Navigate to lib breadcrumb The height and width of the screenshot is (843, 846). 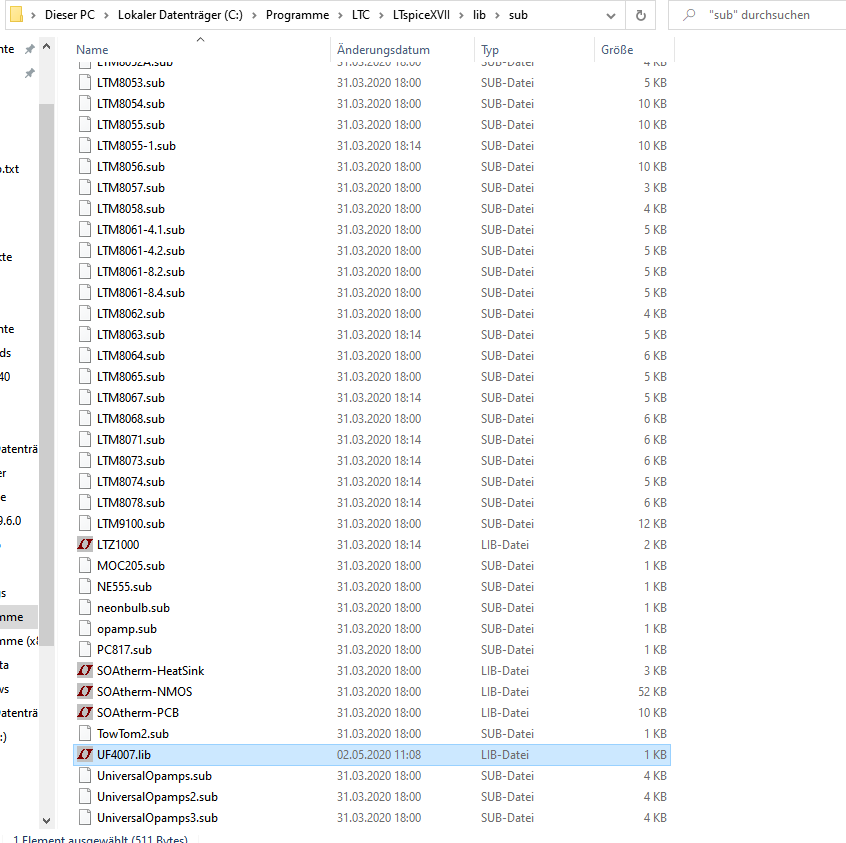point(479,15)
